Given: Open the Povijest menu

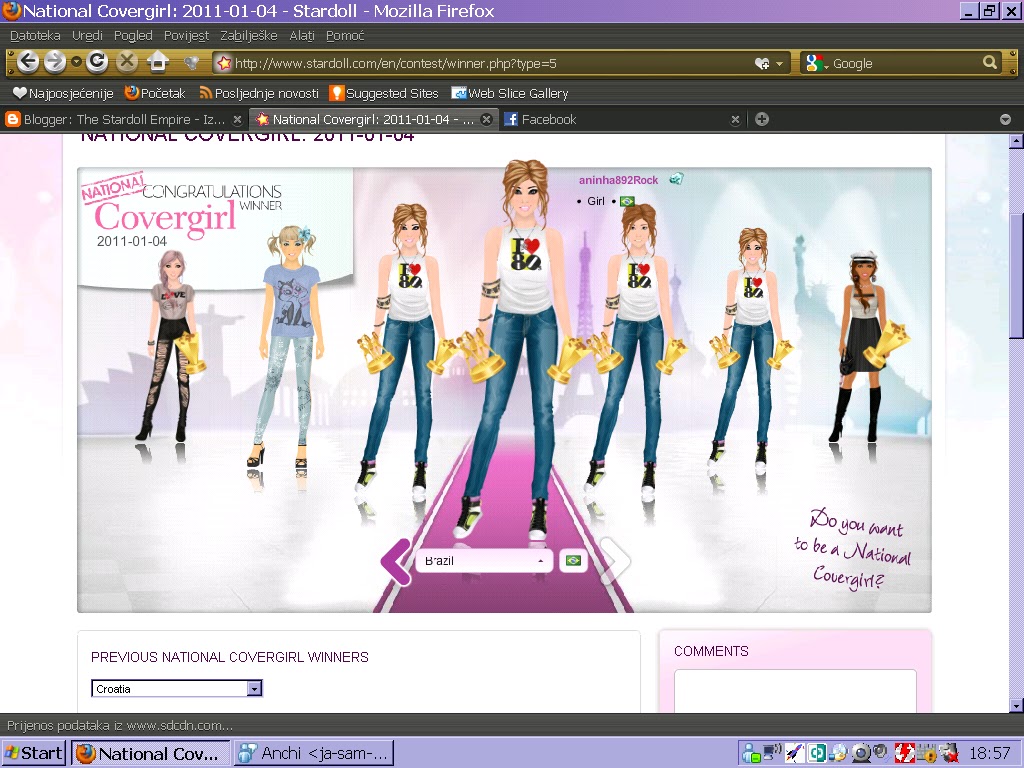Looking at the screenshot, I should pos(186,36).
